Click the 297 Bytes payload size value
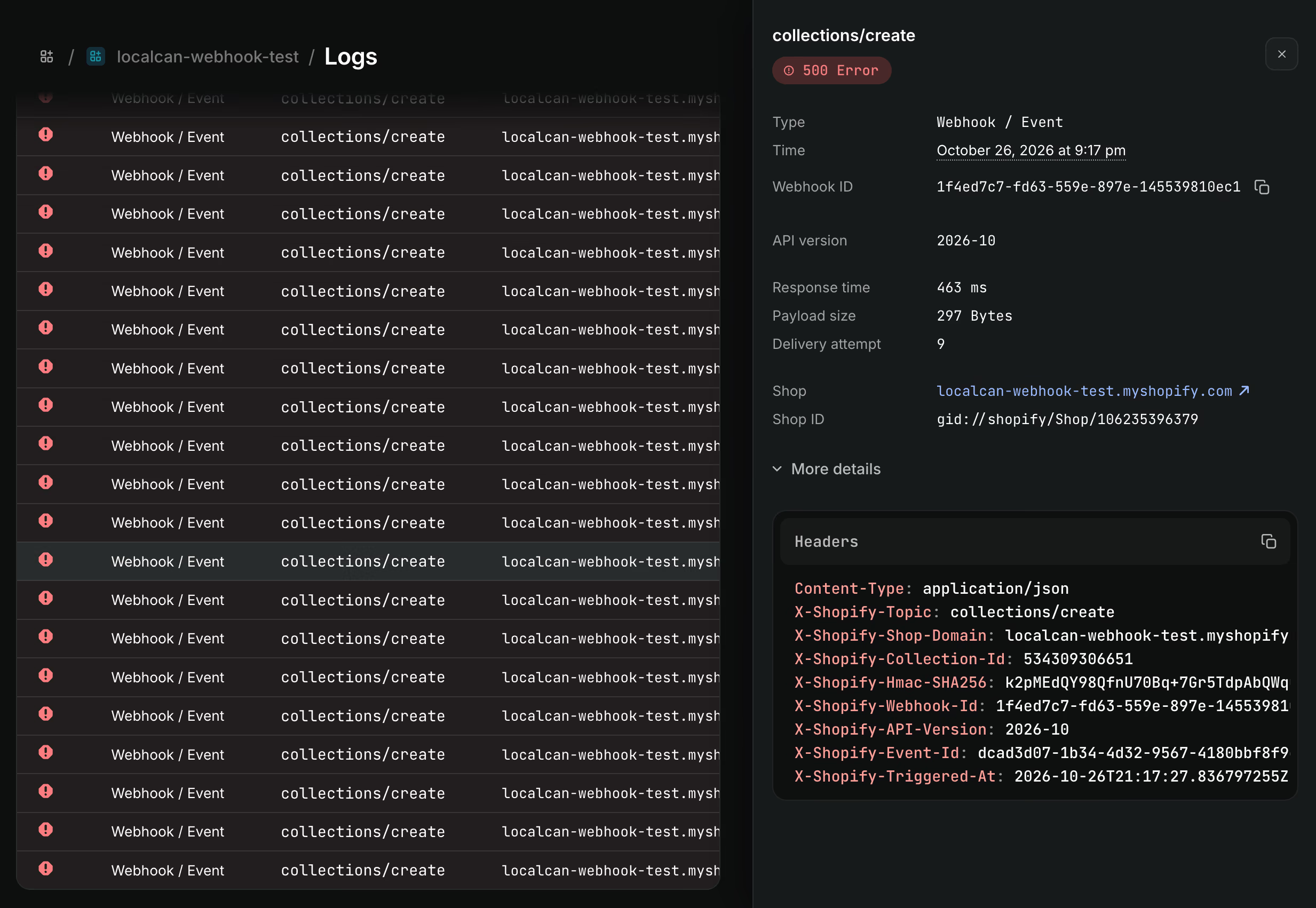 (974, 316)
